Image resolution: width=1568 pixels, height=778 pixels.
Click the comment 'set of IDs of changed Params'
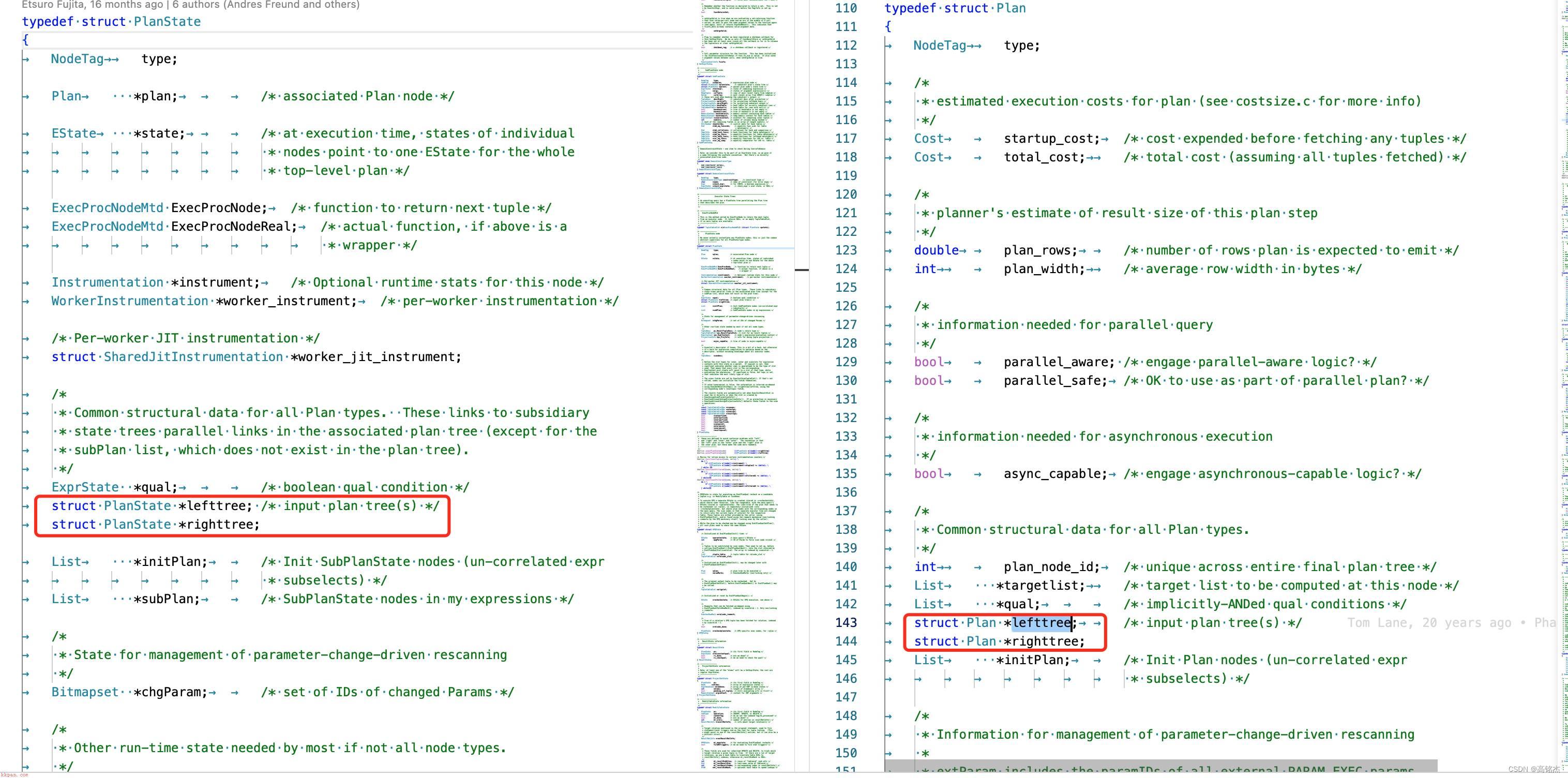tap(388, 692)
